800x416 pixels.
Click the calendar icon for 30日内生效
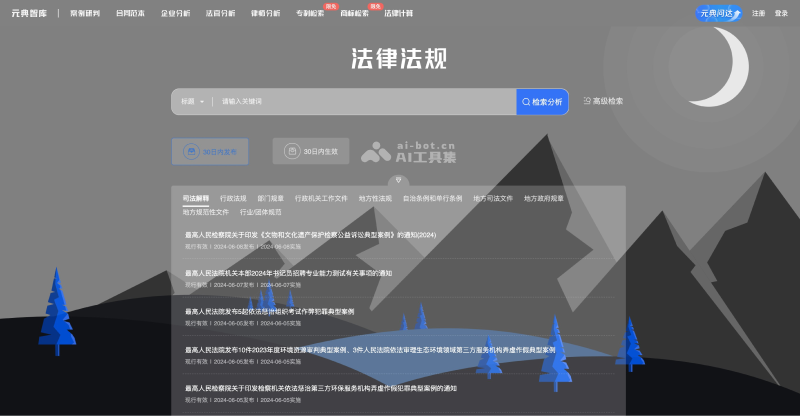(292, 152)
